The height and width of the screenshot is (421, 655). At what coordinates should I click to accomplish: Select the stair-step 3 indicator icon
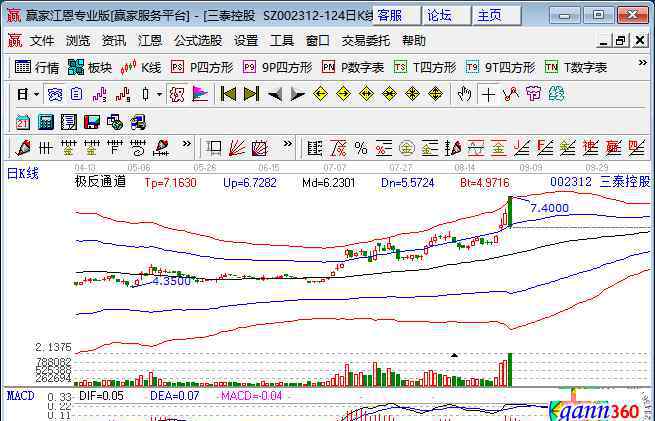click(100, 94)
